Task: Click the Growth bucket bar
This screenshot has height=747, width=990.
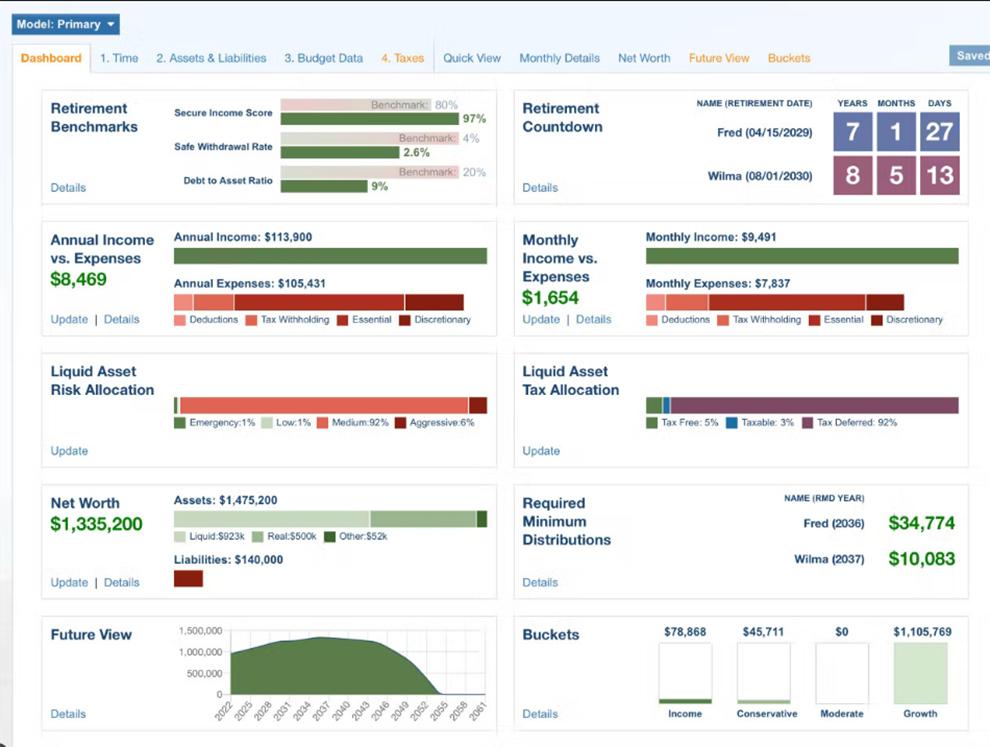Action: (920, 673)
